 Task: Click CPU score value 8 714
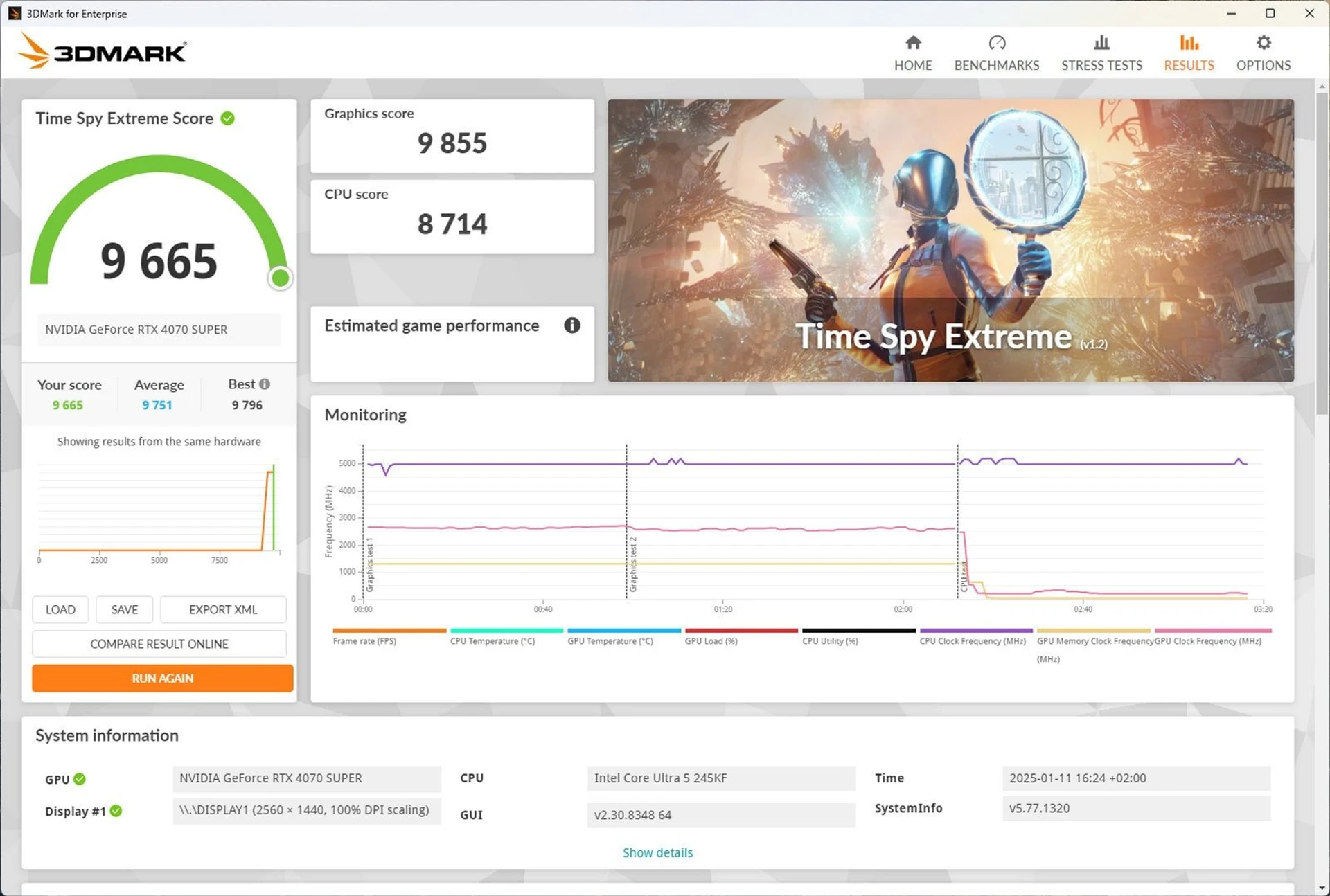pos(452,224)
